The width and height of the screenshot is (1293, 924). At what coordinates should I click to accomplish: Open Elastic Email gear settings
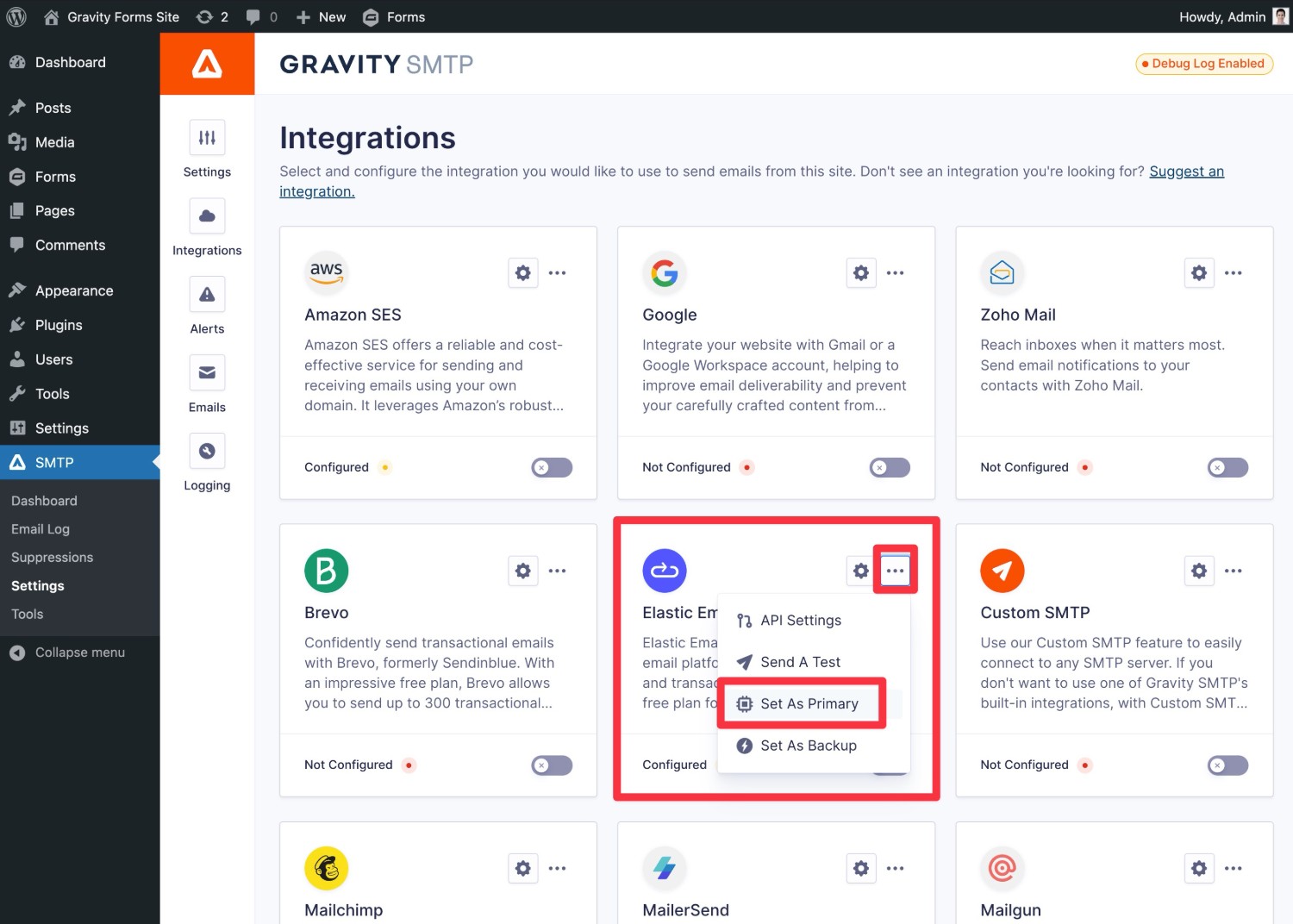coord(861,571)
